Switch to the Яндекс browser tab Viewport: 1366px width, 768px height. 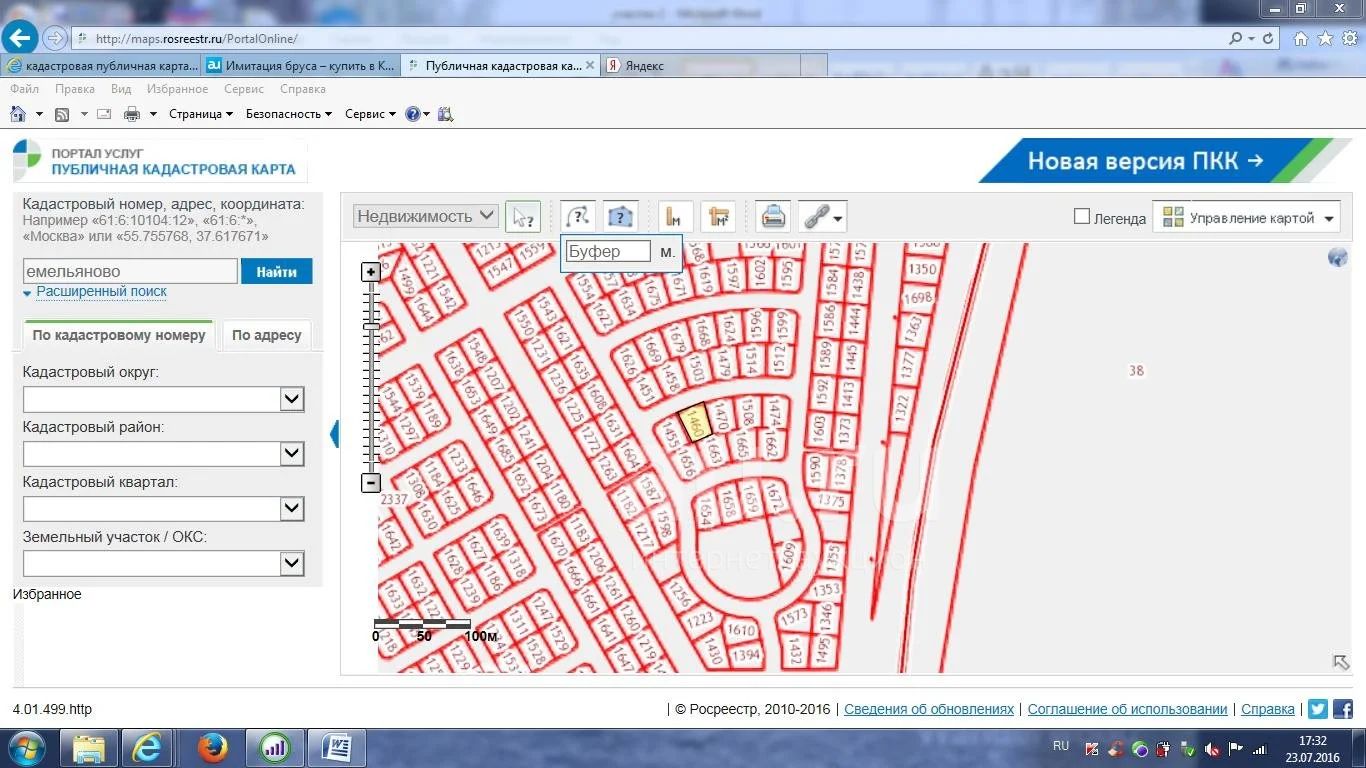(x=700, y=65)
